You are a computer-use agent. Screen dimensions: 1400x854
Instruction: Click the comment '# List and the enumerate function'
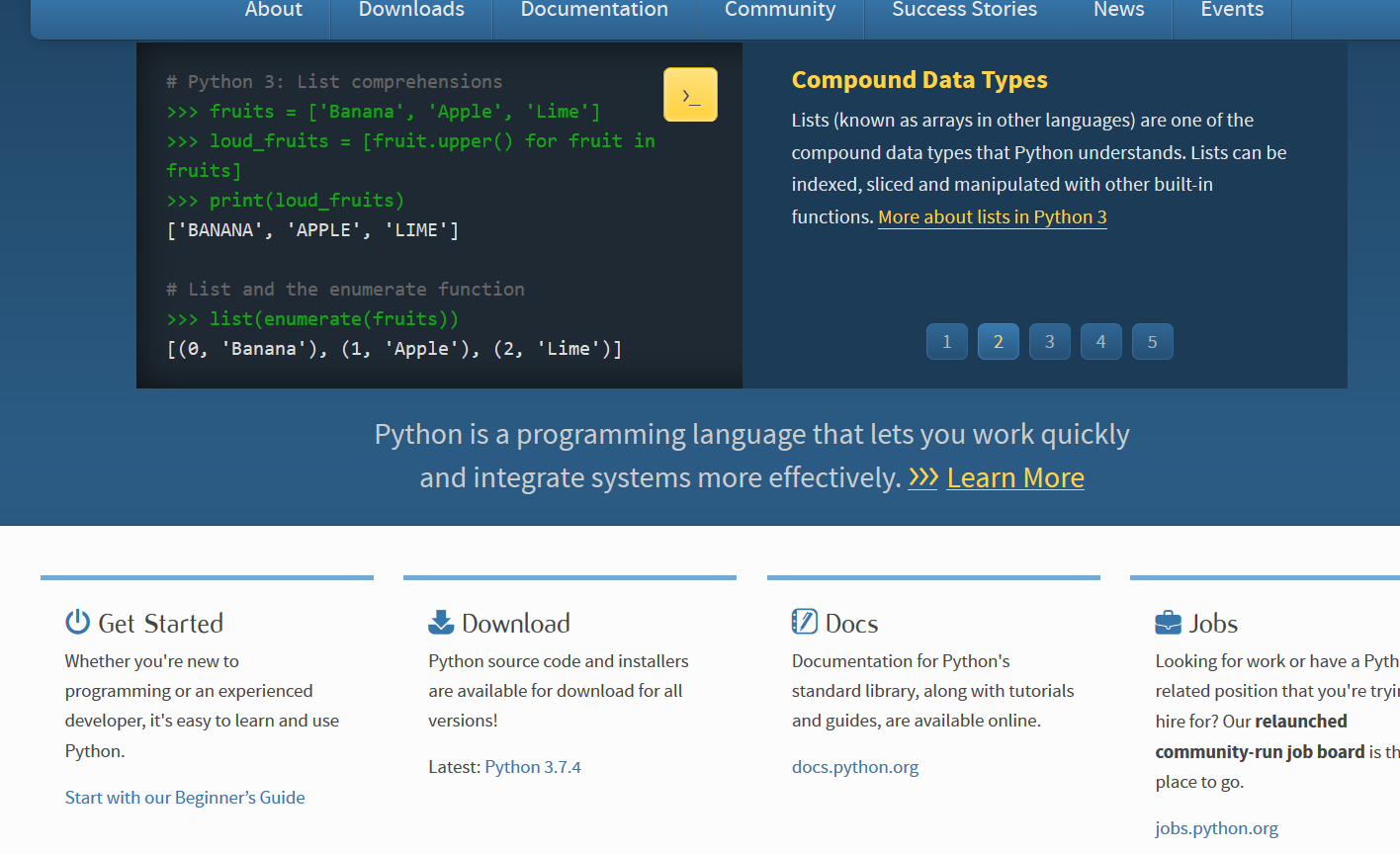click(345, 290)
